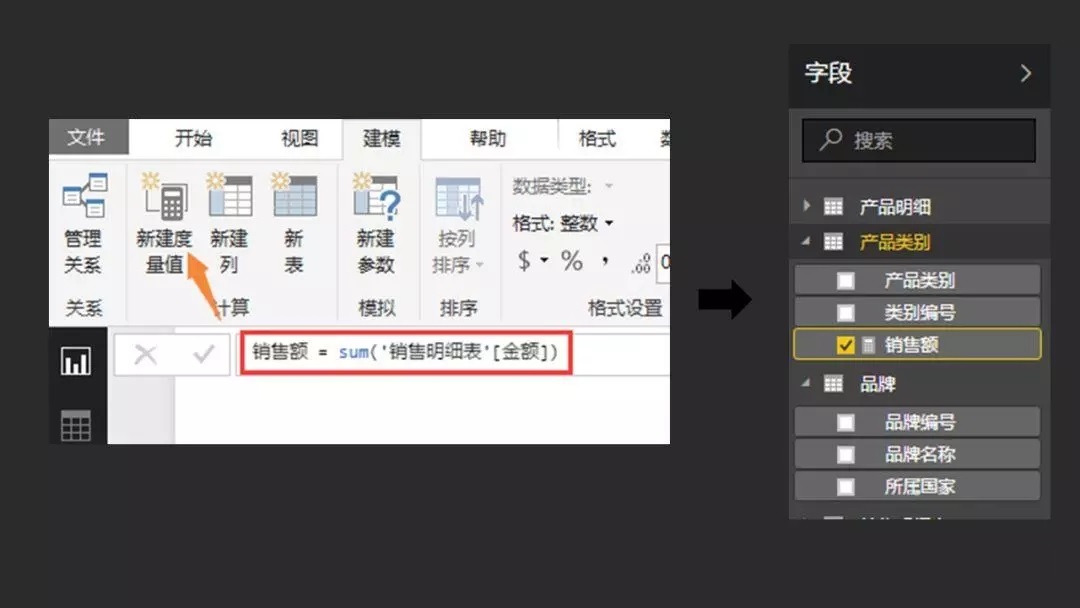Check the 所属国家 field checkbox

[x=845, y=487]
